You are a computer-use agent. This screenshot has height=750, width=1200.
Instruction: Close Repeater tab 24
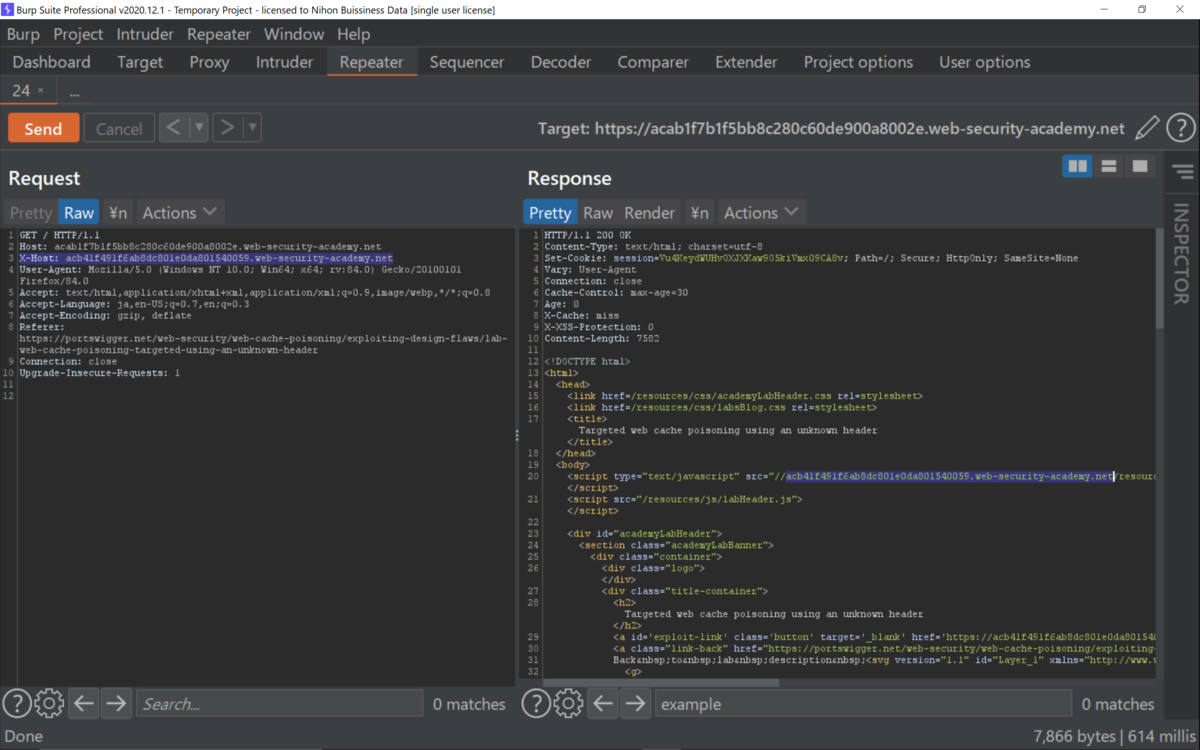41,91
